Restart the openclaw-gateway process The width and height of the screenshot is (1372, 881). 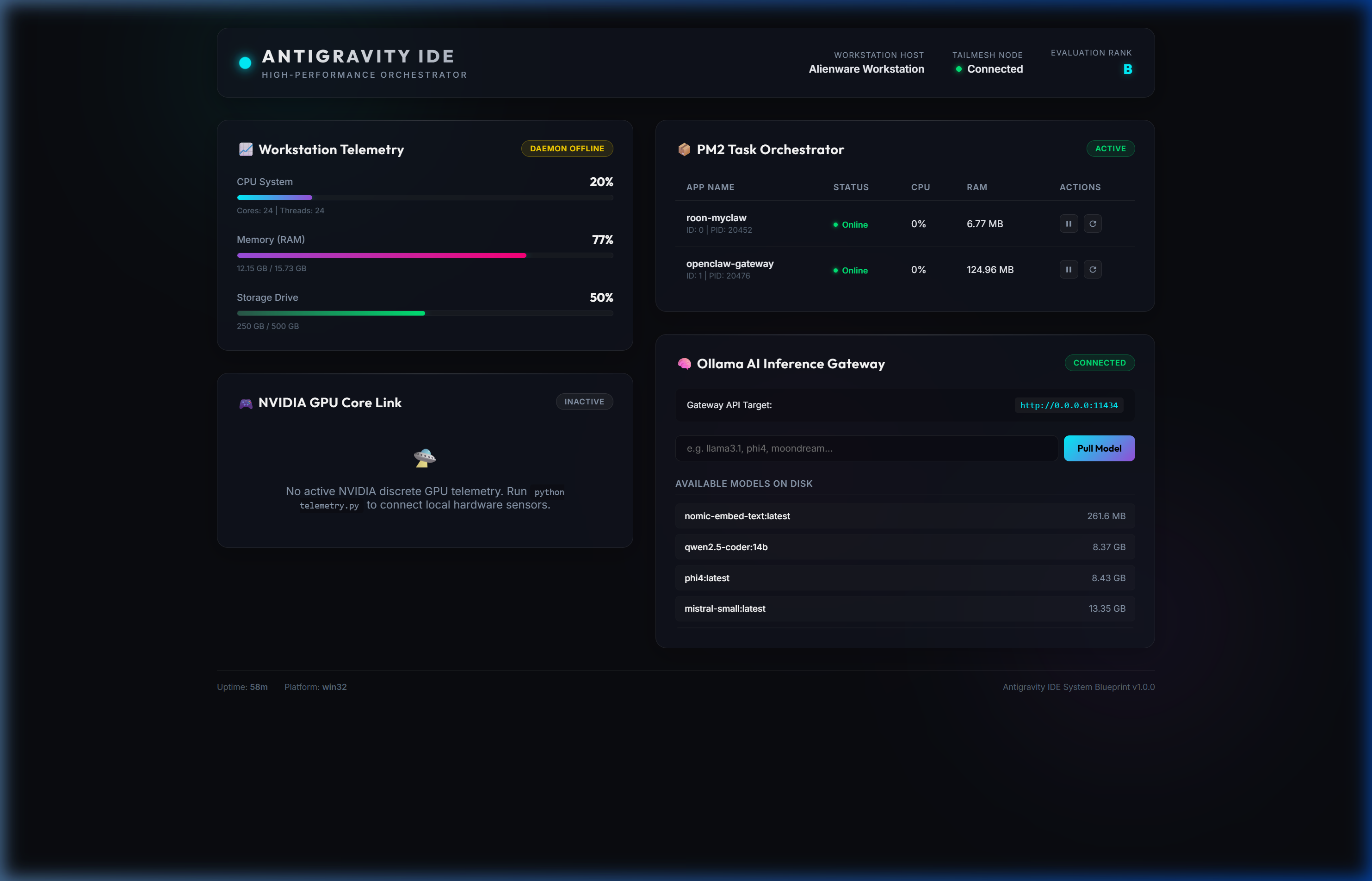point(1092,269)
